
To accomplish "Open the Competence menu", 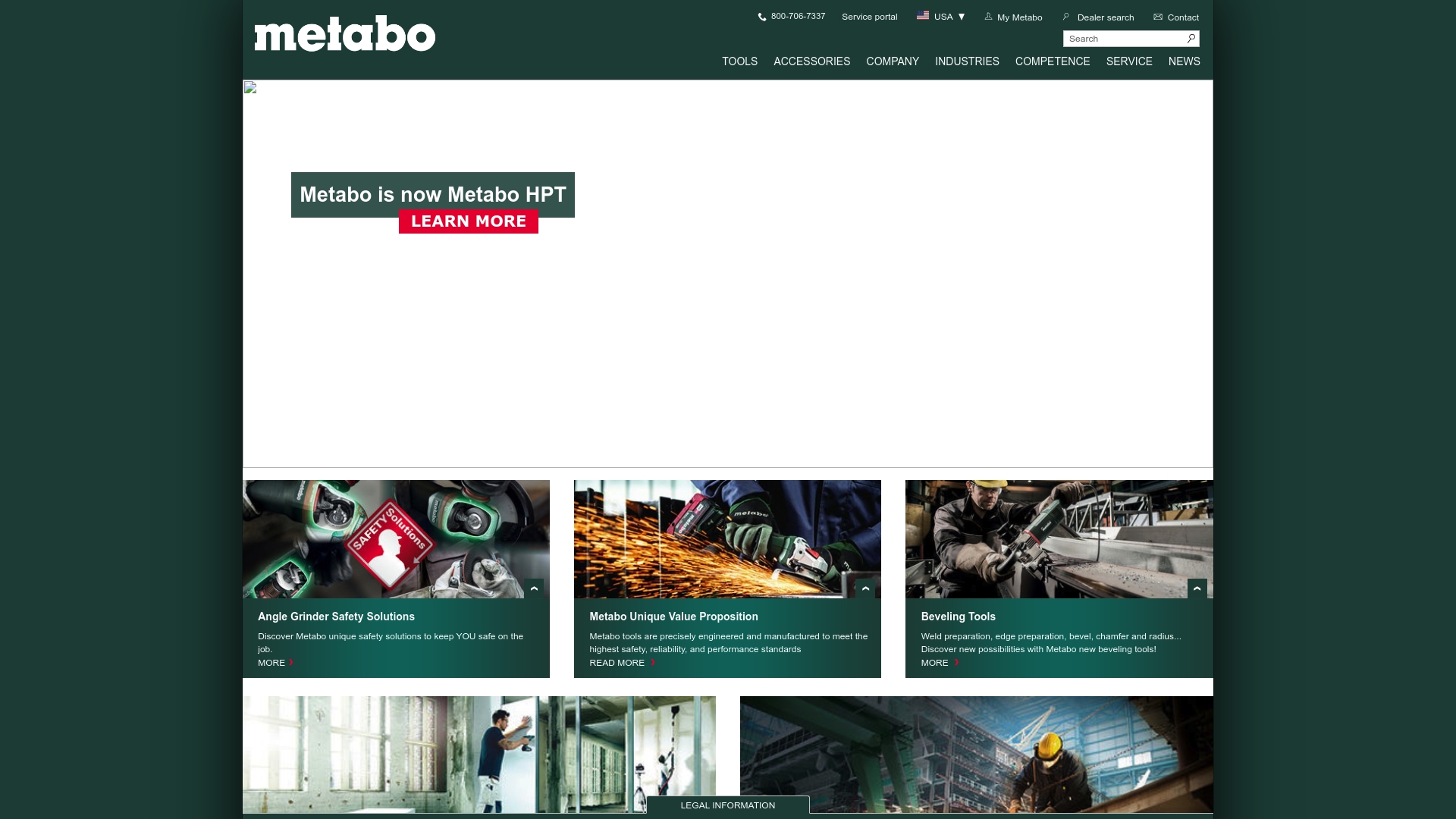I will click(1053, 61).
